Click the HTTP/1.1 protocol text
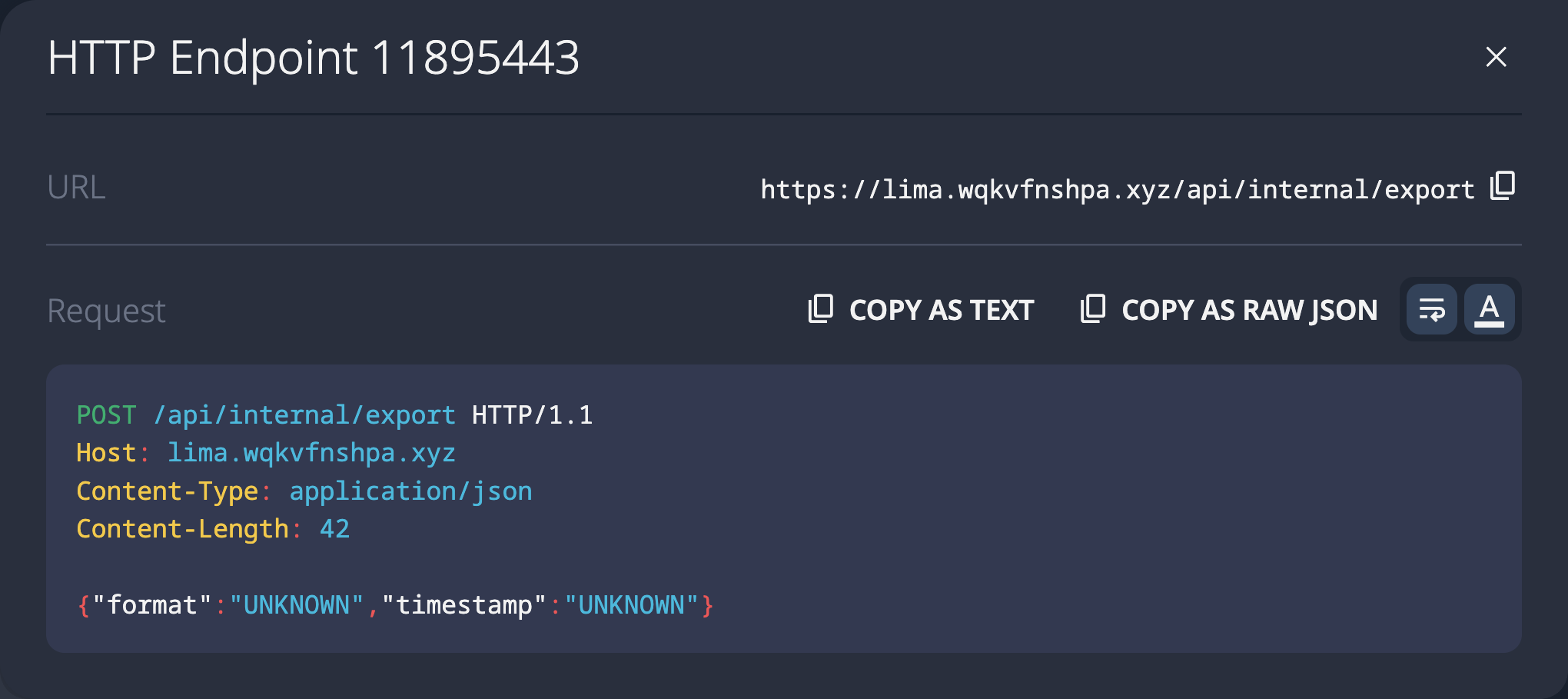 pos(532,415)
